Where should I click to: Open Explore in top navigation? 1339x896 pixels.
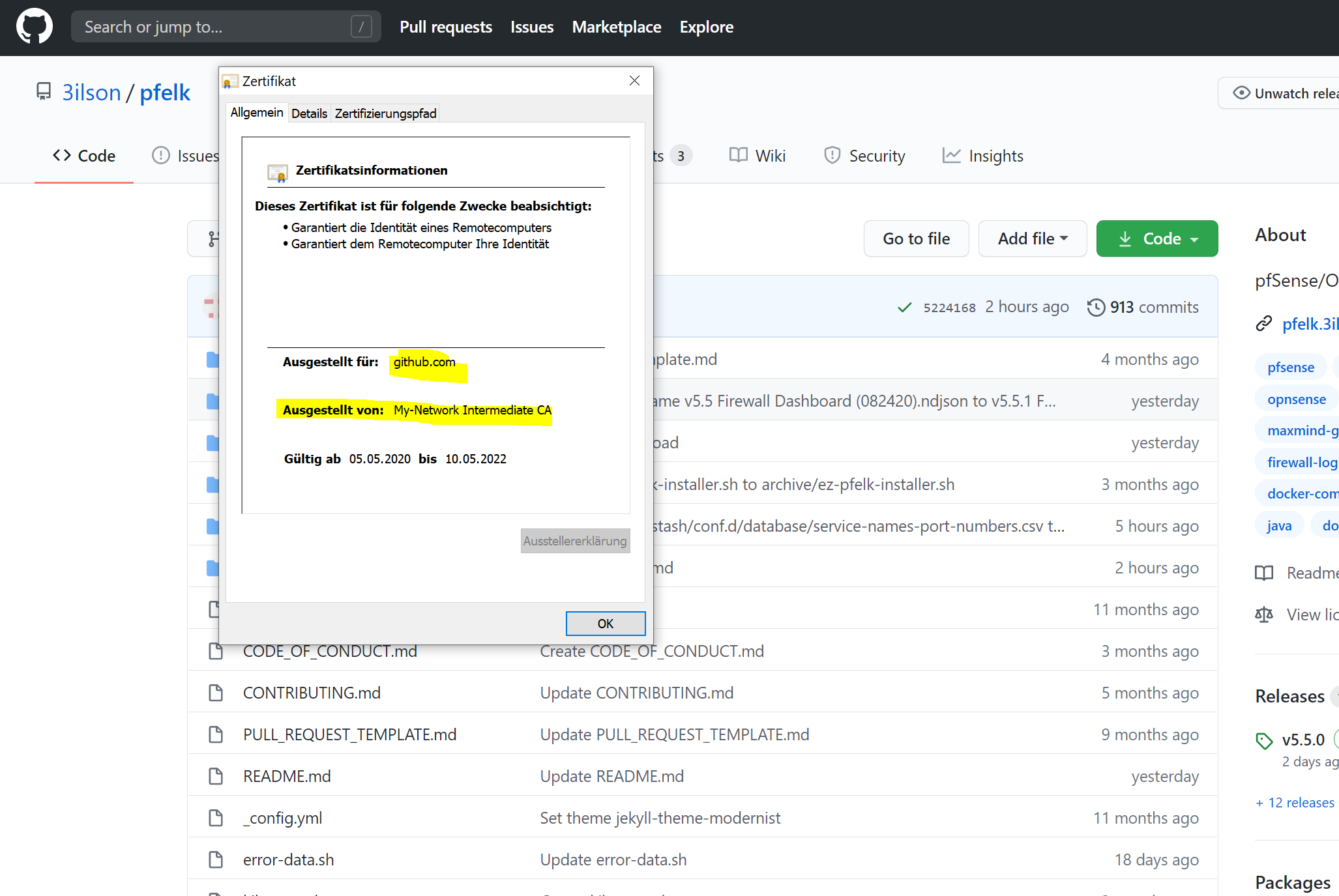[707, 27]
